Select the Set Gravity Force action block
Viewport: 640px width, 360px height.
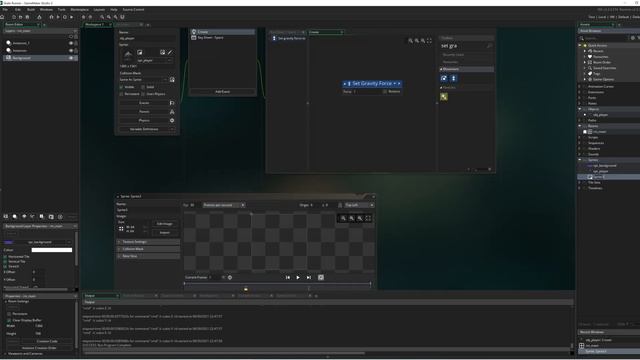pyautogui.click(x=372, y=84)
